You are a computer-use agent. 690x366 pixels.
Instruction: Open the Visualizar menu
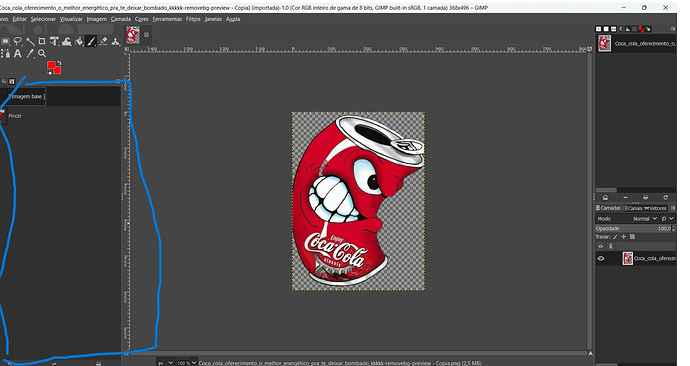click(71, 19)
